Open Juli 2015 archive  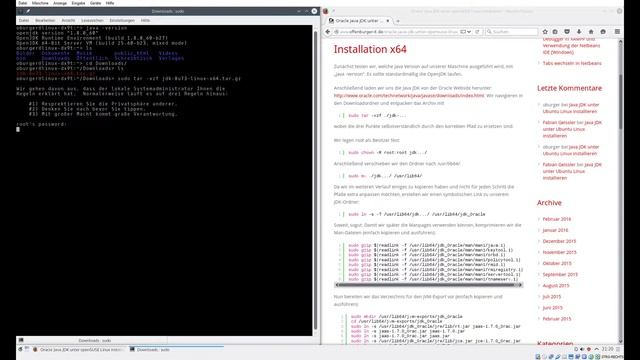coord(552,297)
